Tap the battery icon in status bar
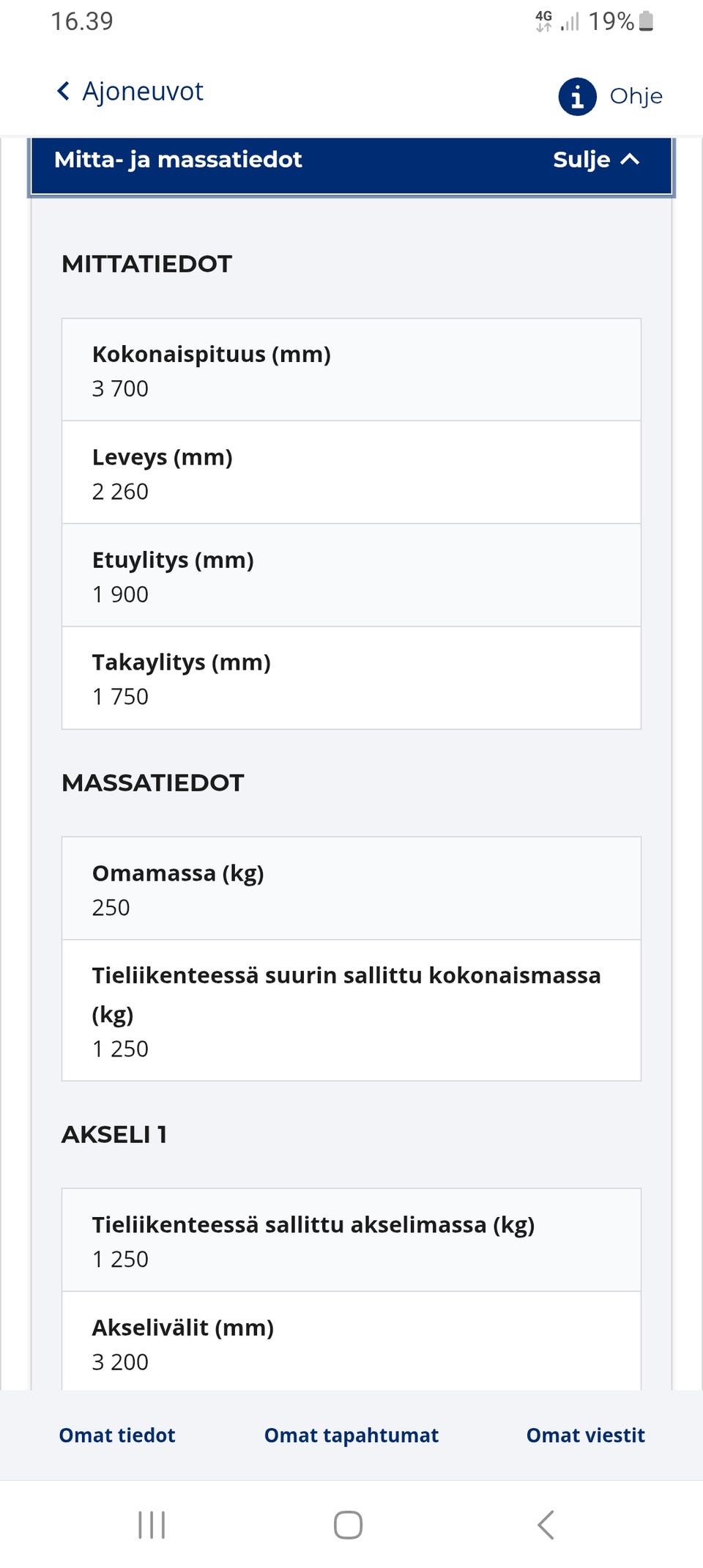This screenshot has width=703, height=1568. point(646,21)
